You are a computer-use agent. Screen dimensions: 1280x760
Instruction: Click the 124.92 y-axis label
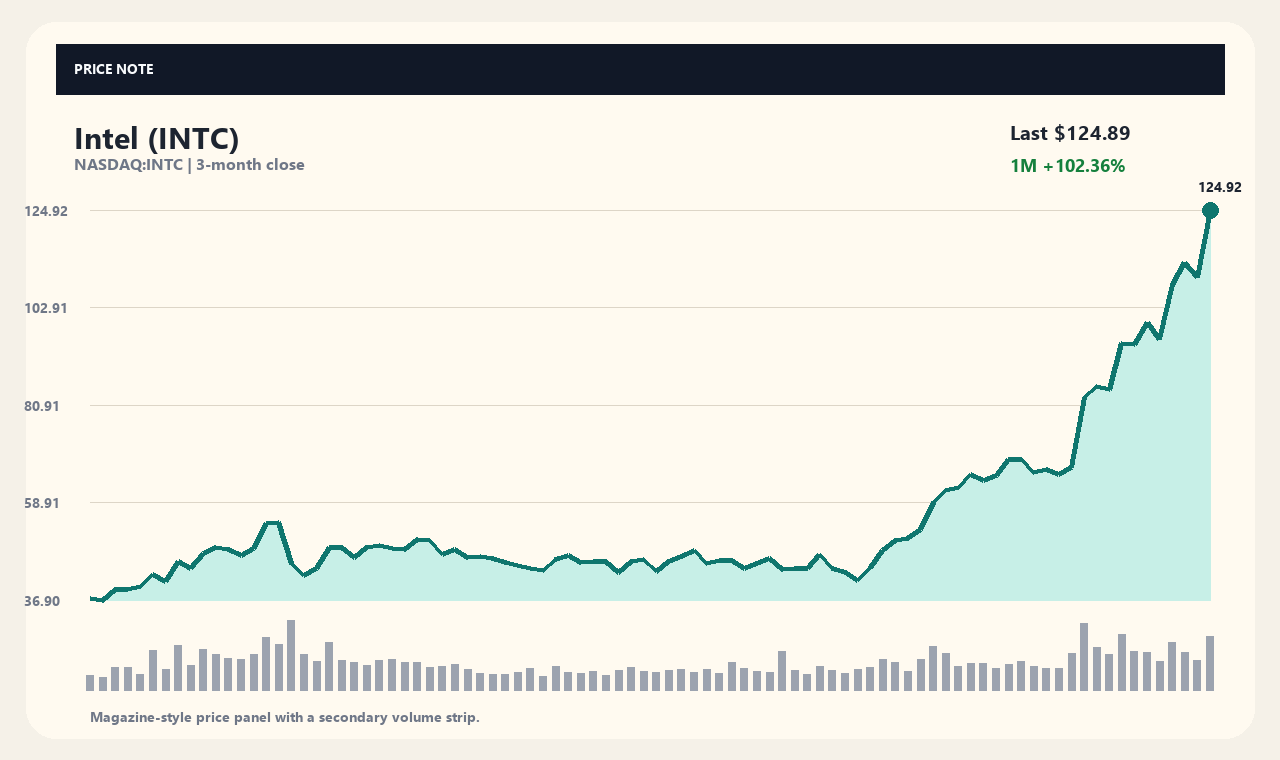tap(46, 211)
